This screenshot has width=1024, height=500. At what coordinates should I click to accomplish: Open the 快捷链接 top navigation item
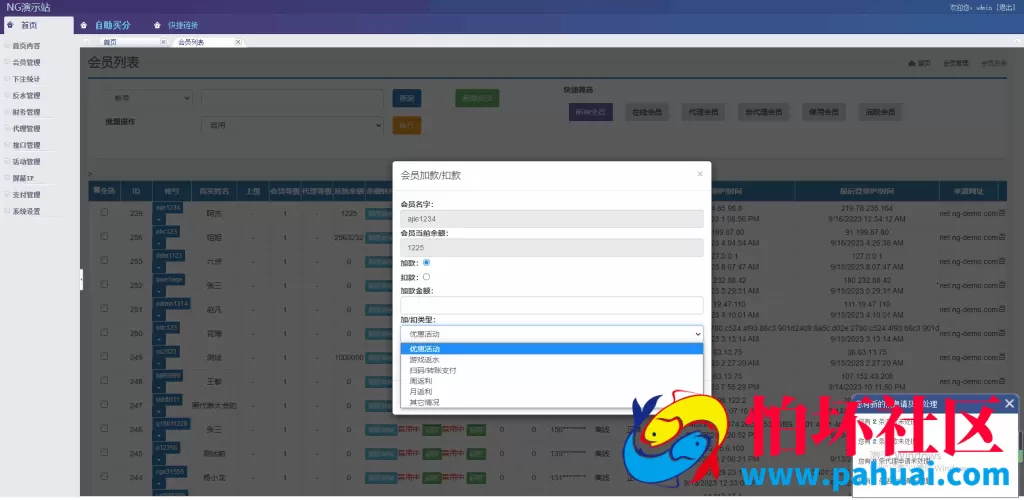click(x=183, y=25)
